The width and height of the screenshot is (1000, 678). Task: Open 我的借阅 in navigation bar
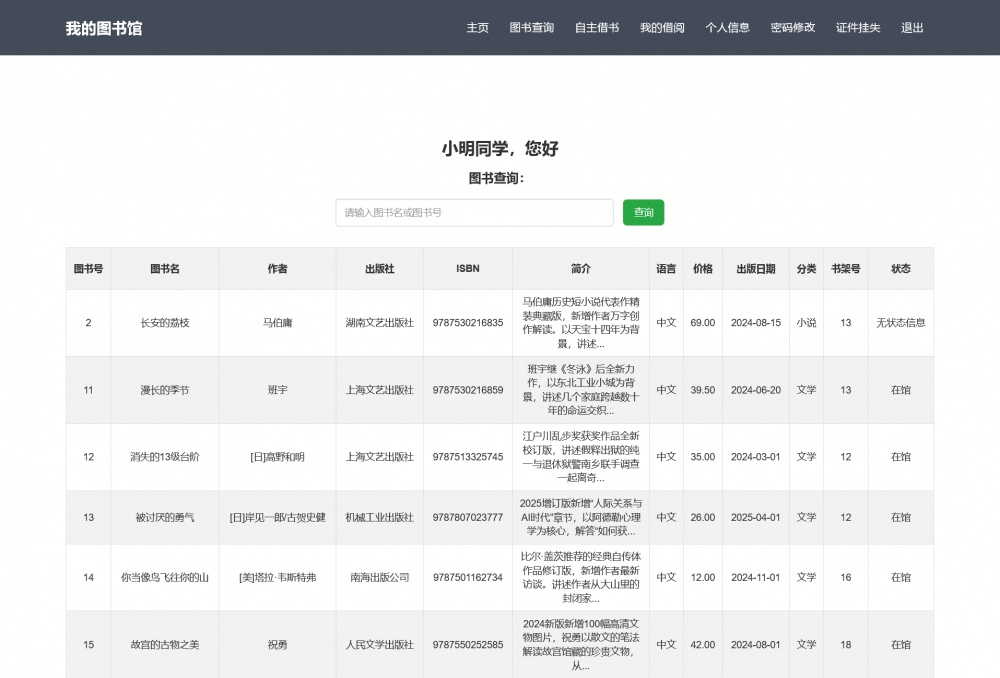(x=662, y=28)
